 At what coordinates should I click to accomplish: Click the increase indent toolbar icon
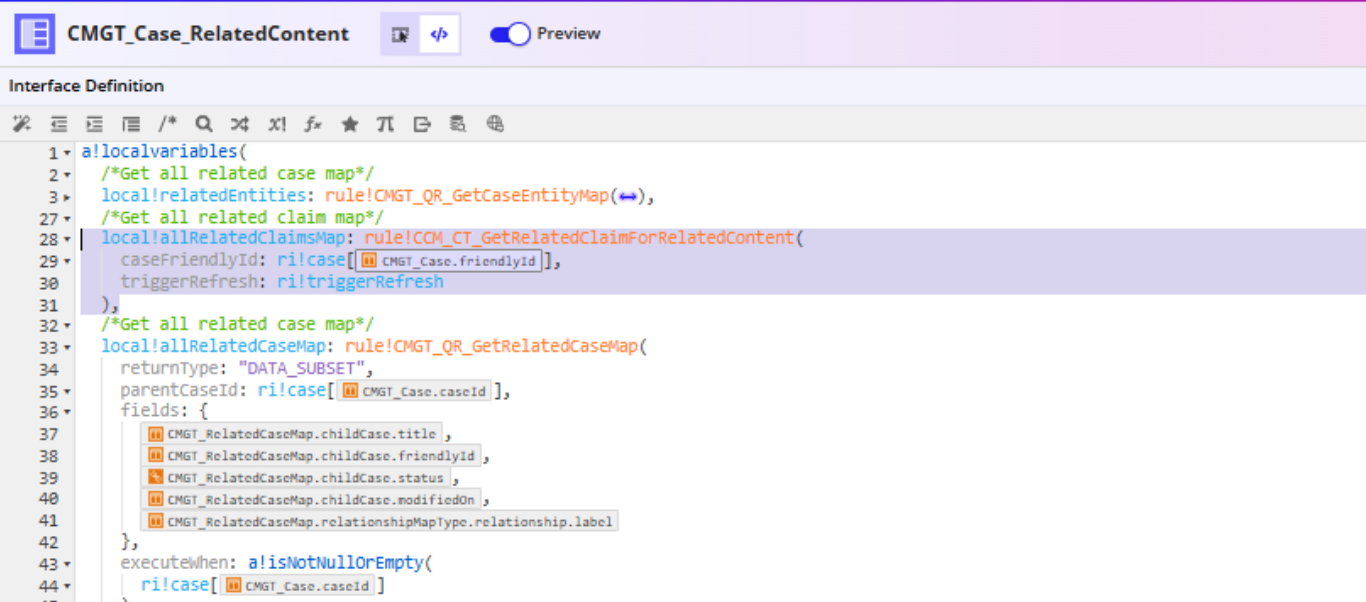tap(95, 124)
